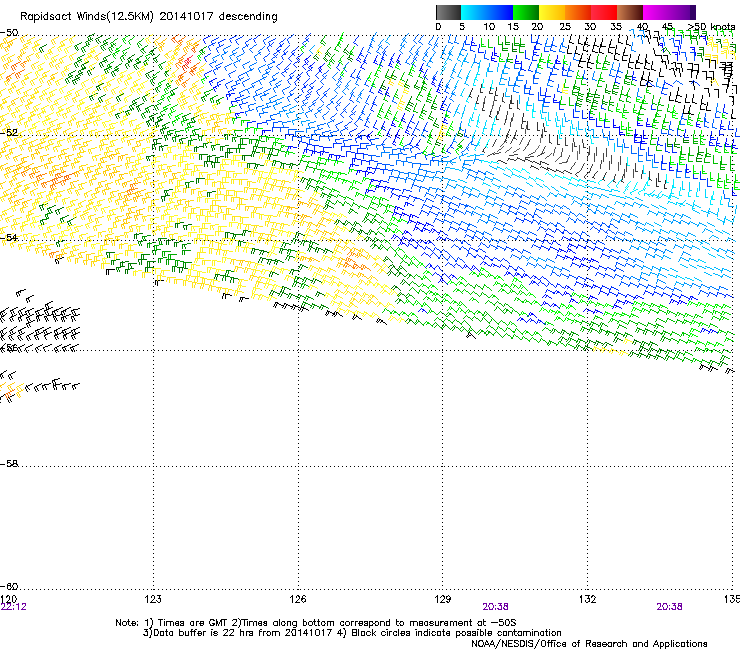Viewport: 740px width, 650px height.
Task: Select the dark blue 10-15 knots segment
Action: 500,12
